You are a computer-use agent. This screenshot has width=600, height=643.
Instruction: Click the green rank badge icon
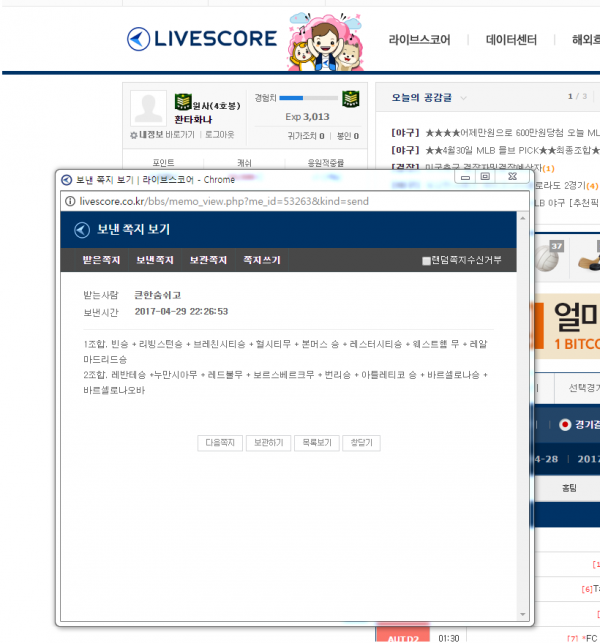pos(183,102)
